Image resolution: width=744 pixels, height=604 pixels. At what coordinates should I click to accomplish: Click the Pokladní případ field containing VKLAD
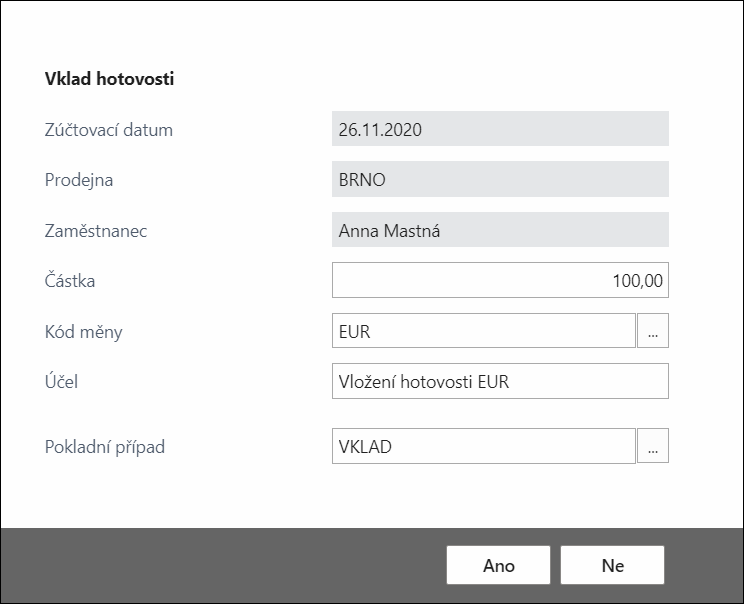click(x=484, y=446)
